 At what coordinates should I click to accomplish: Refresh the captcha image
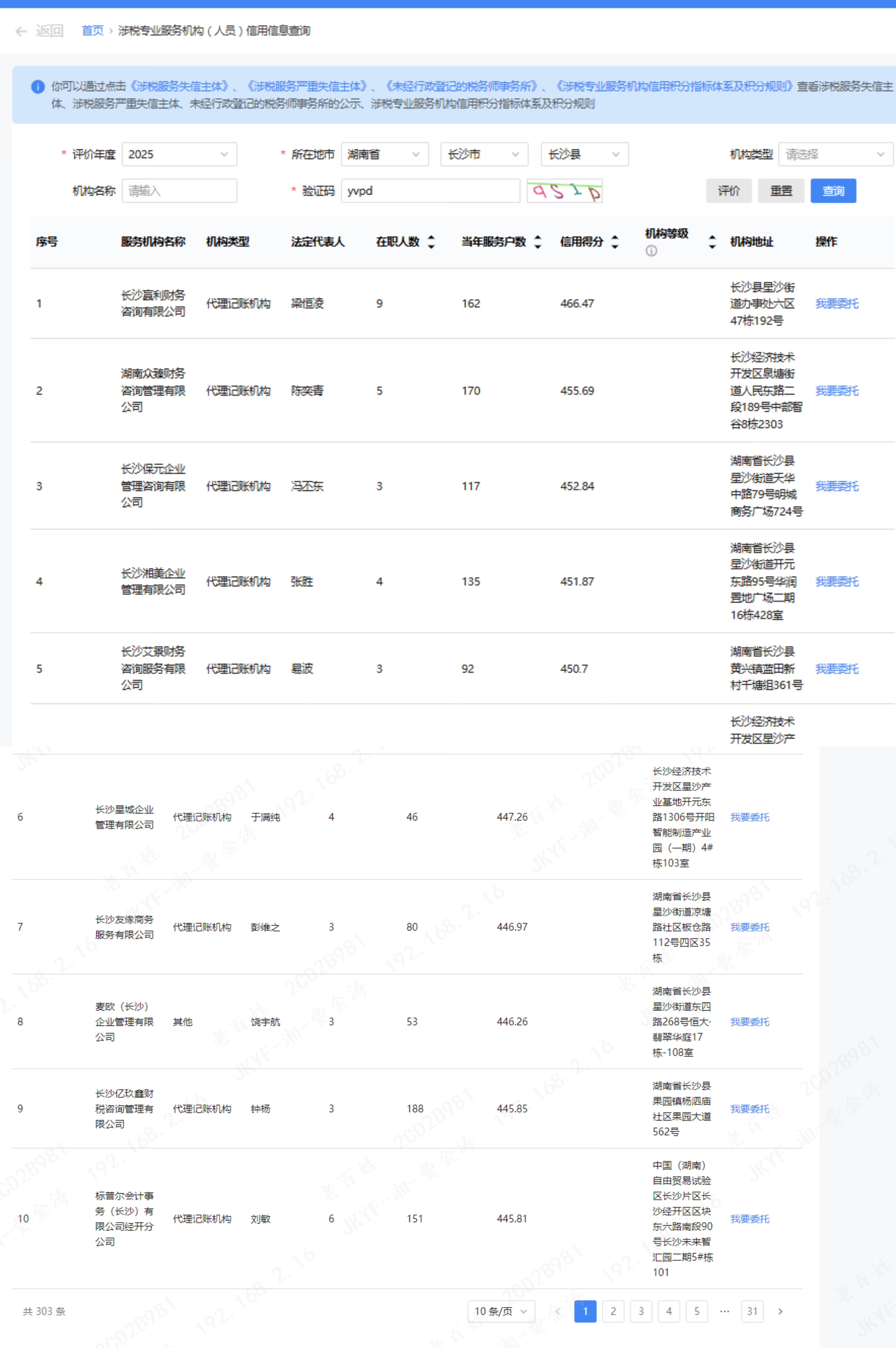pos(564,191)
